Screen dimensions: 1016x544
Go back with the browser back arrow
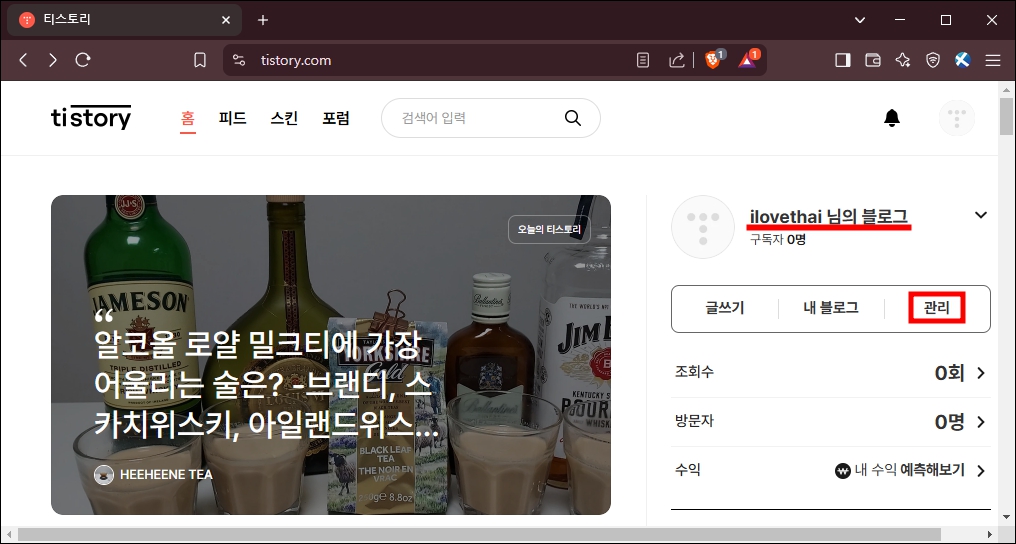click(x=23, y=60)
